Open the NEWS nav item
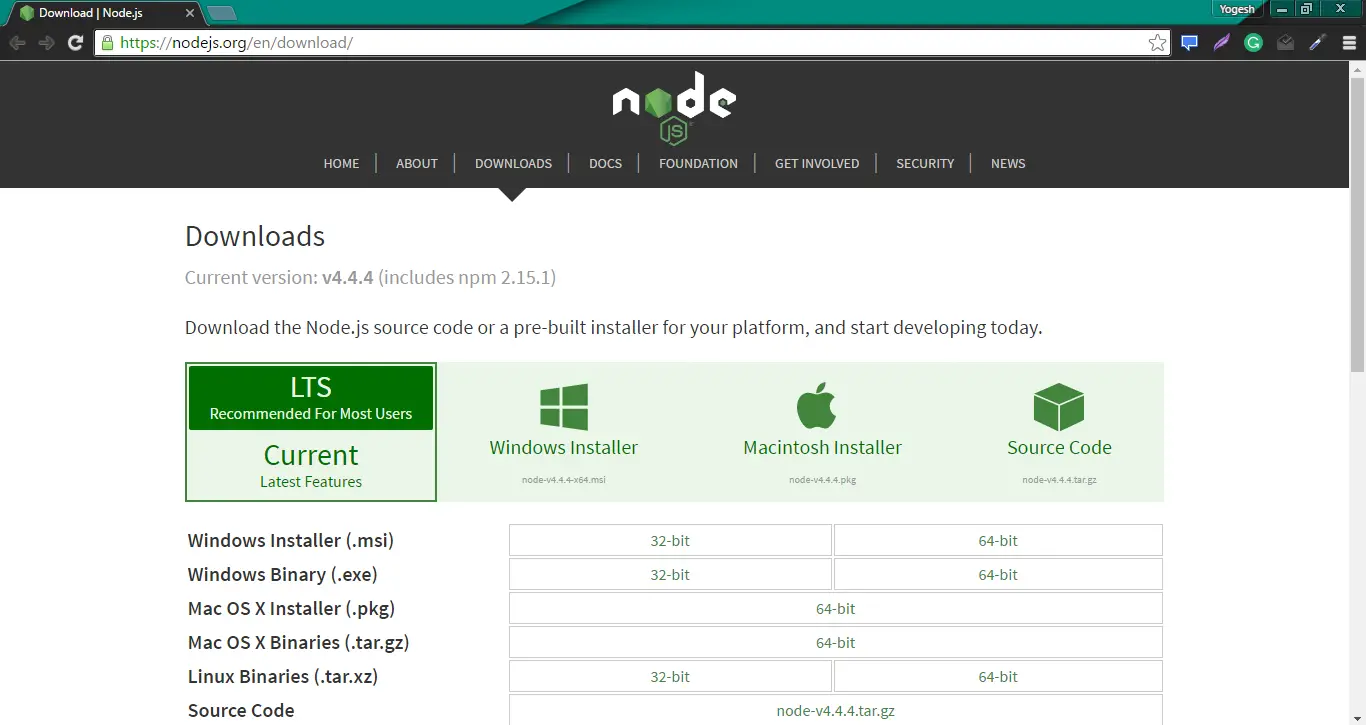The image size is (1366, 725). (1008, 163)
